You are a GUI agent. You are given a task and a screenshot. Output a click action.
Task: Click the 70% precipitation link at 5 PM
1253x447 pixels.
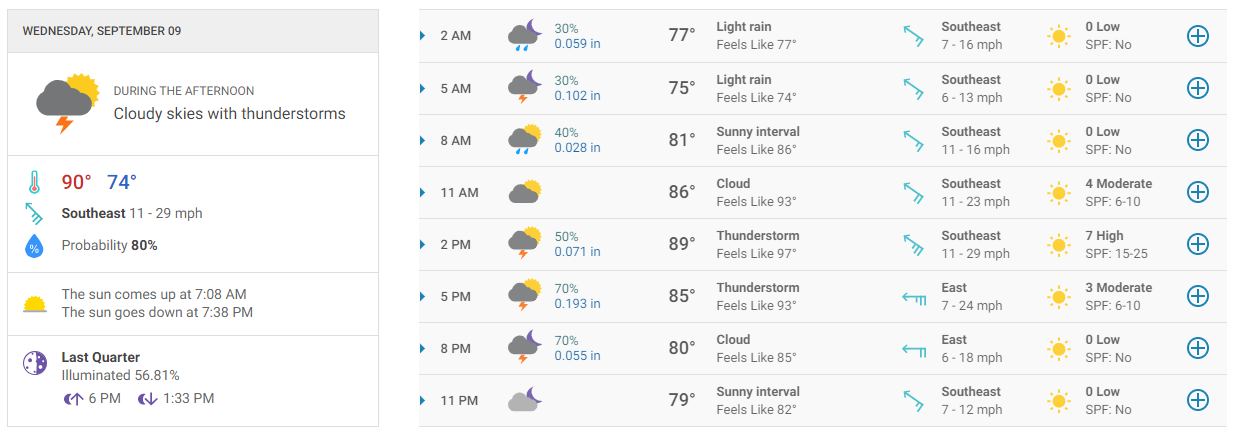pos(566,288)
